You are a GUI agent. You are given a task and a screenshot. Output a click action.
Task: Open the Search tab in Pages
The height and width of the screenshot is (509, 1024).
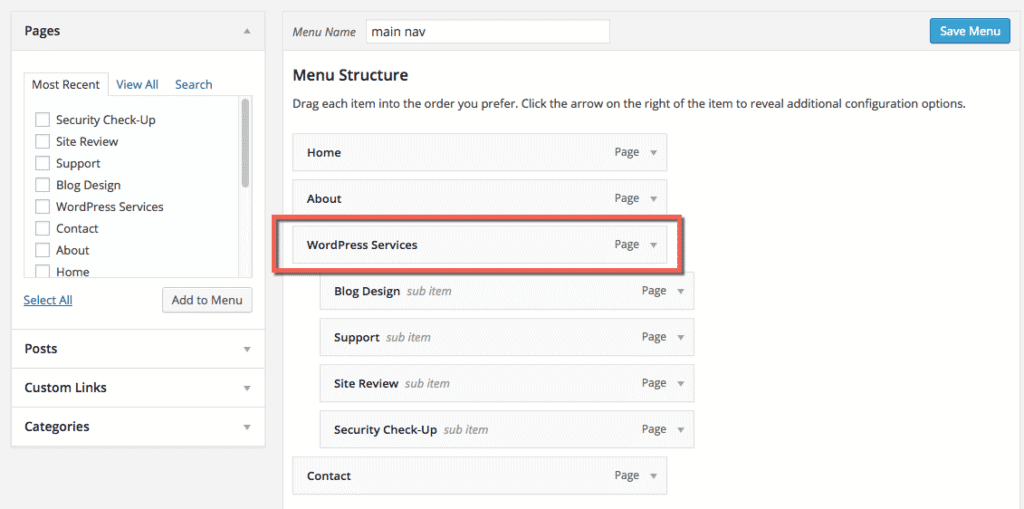click(193, 84)
